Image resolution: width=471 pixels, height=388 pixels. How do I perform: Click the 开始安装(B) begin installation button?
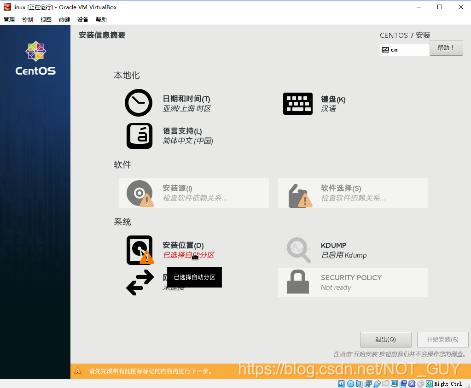point(443,340)
